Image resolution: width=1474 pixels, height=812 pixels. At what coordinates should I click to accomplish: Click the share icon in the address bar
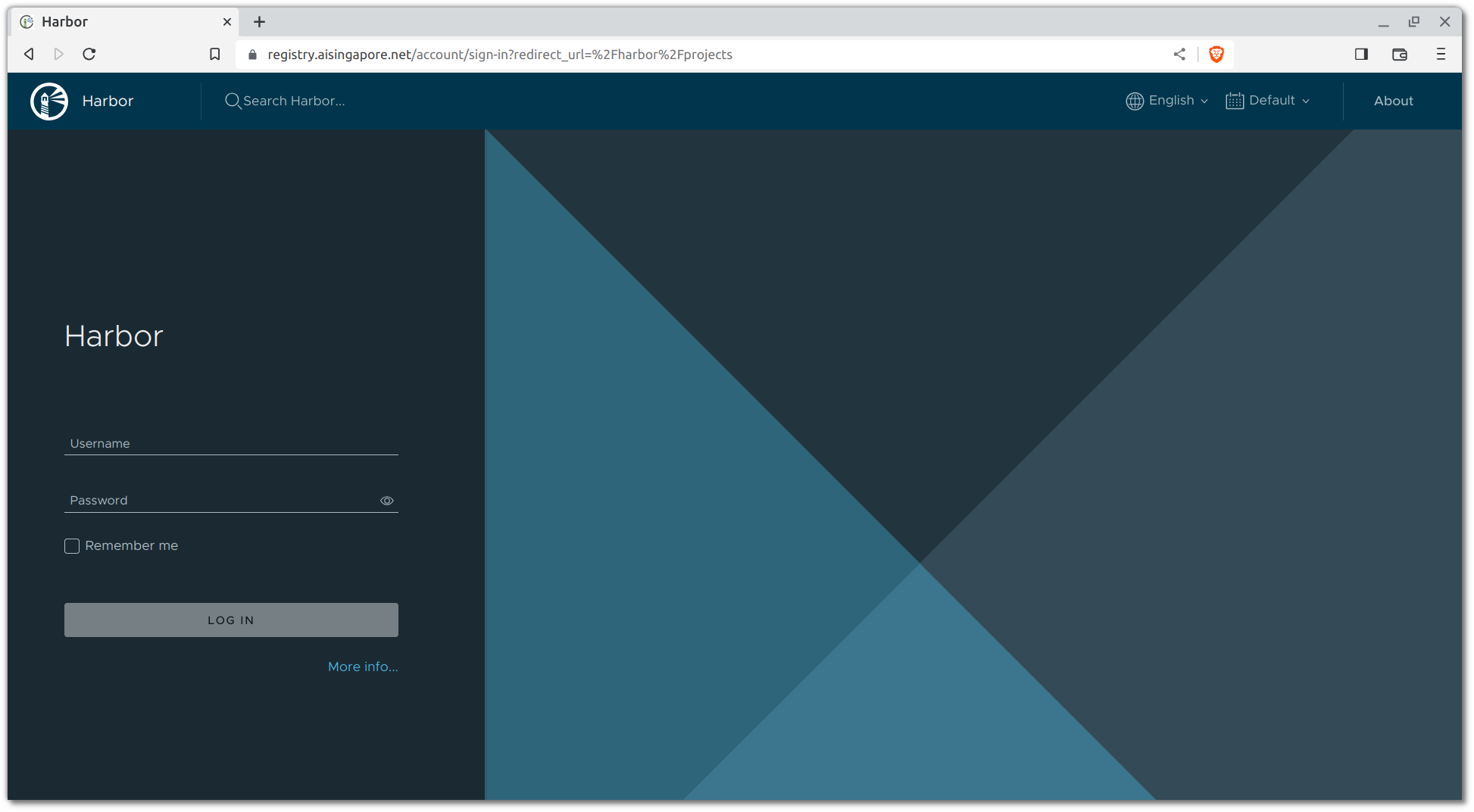[x=1179, y=54]
